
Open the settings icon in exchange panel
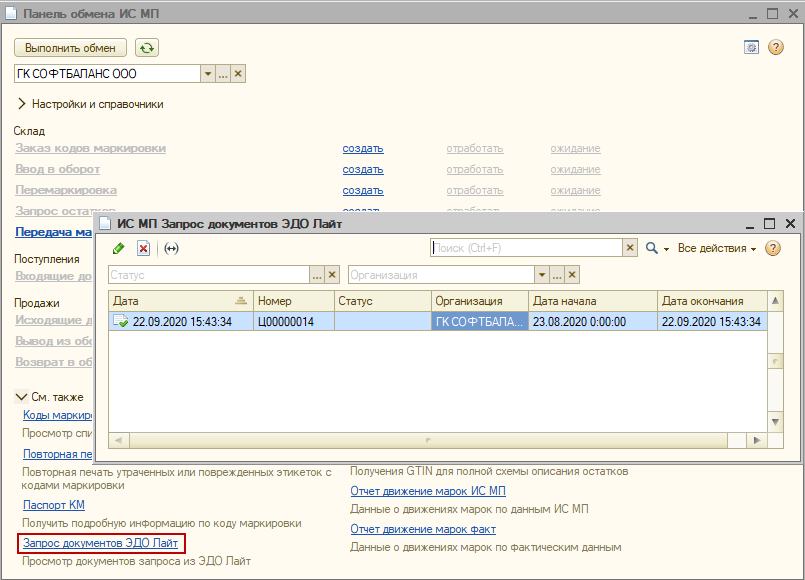(x=751, y=47)
